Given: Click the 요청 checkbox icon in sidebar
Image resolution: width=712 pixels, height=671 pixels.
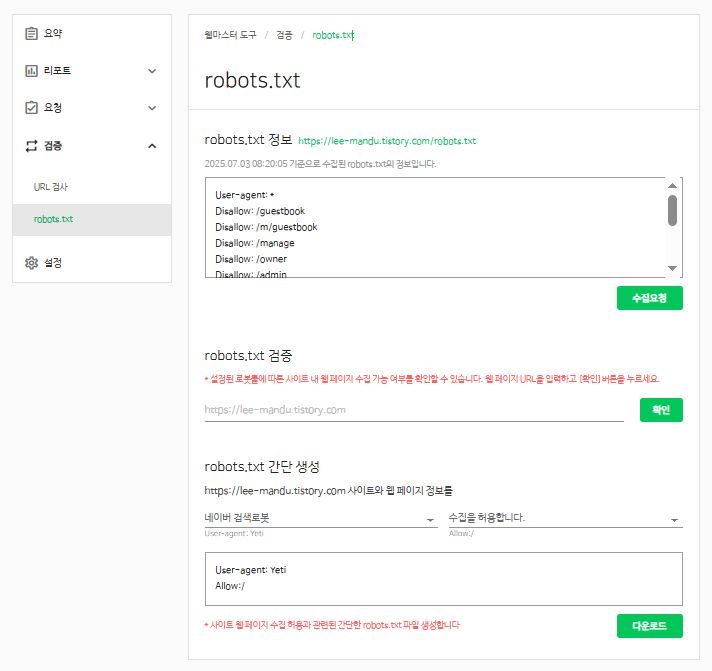Looking at the screenshot, I should 31,108.
